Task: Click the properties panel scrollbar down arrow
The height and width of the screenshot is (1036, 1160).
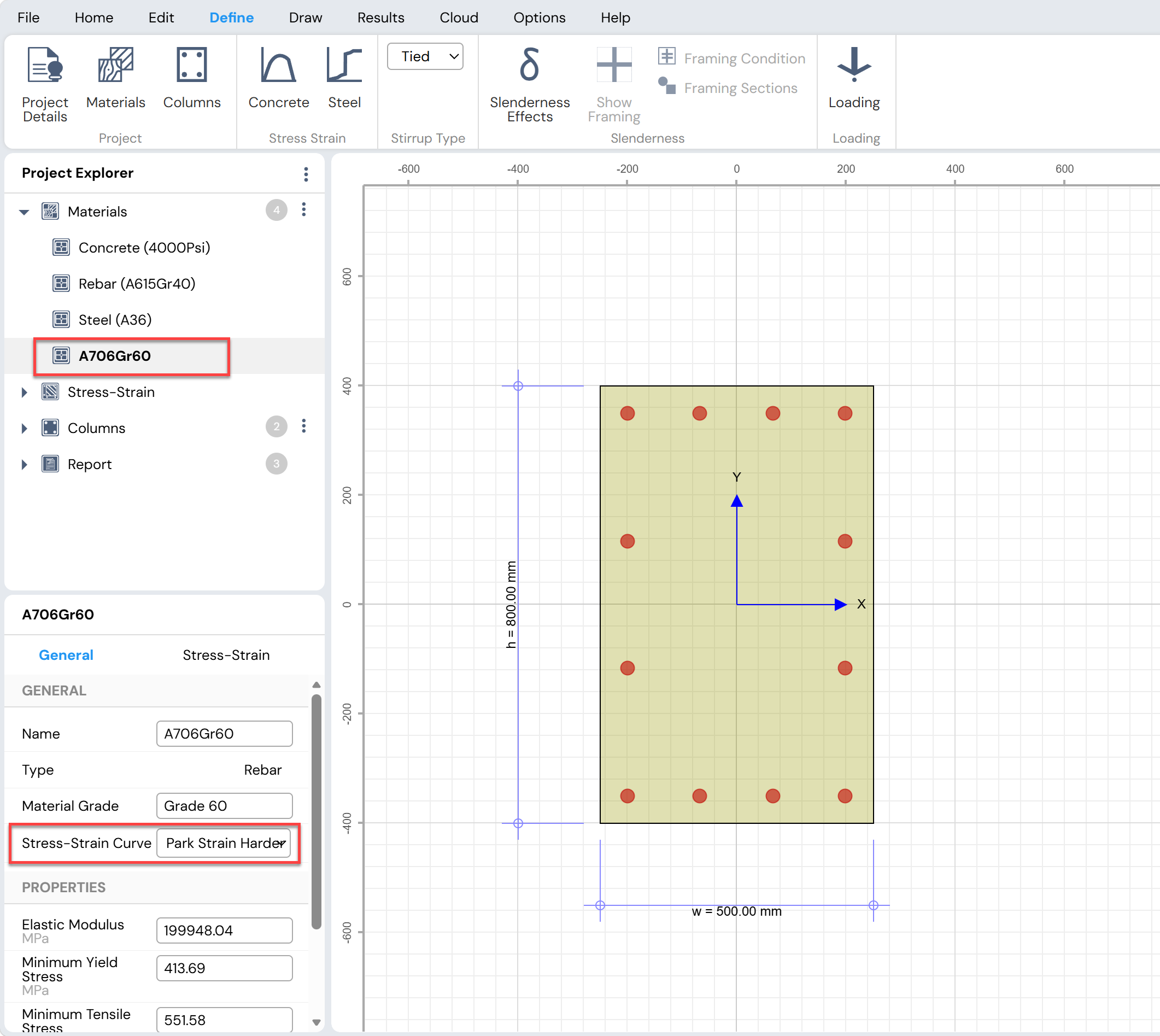Action: (x=317, y=1022)
